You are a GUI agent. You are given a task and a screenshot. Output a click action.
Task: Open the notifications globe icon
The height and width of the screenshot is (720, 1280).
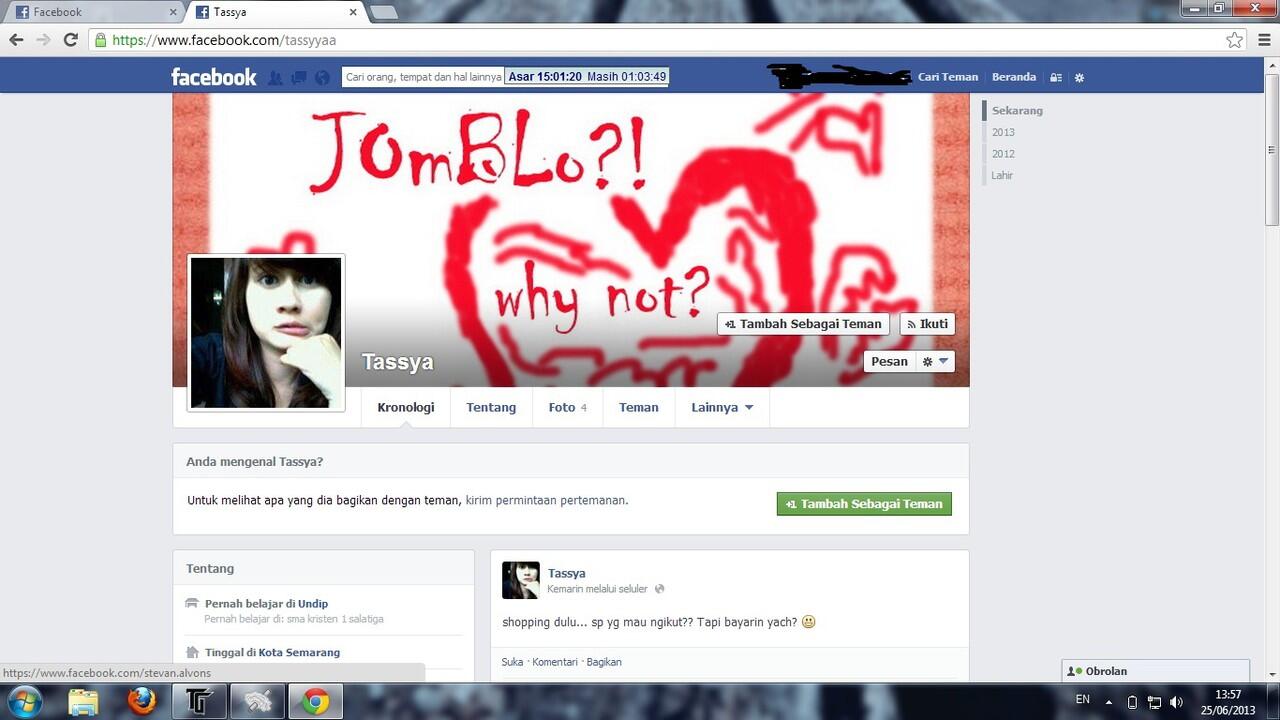coord(322,77)
